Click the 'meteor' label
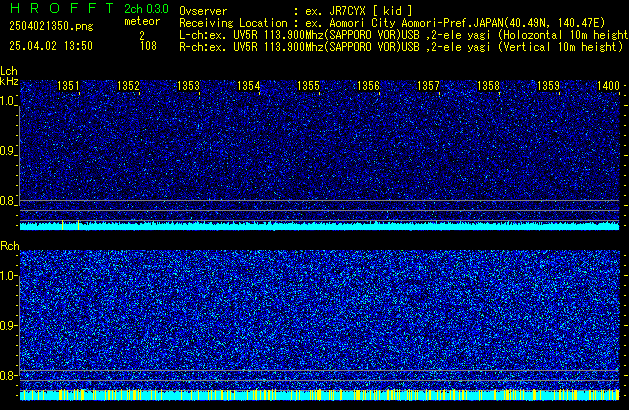The width and height of the screenshot is (629, 410). (142, 21)
